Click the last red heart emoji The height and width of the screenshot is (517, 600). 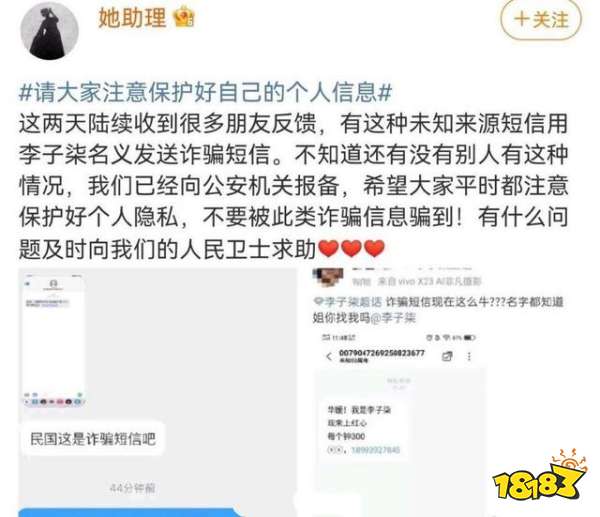(374, 248)
